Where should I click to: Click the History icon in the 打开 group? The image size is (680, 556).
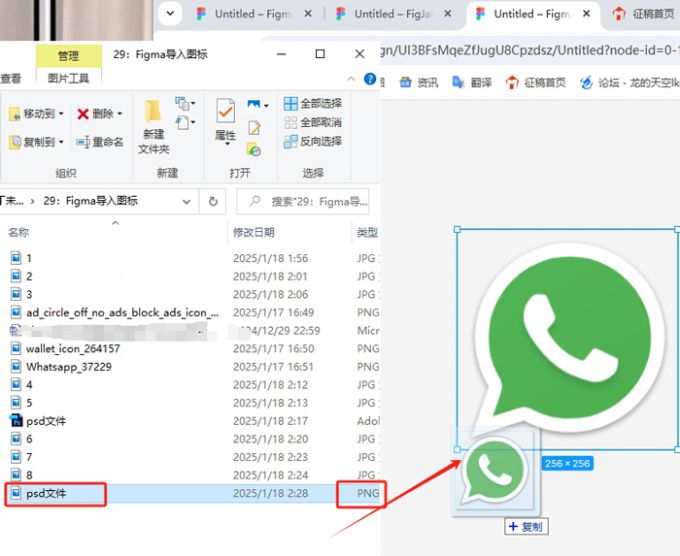254,149
